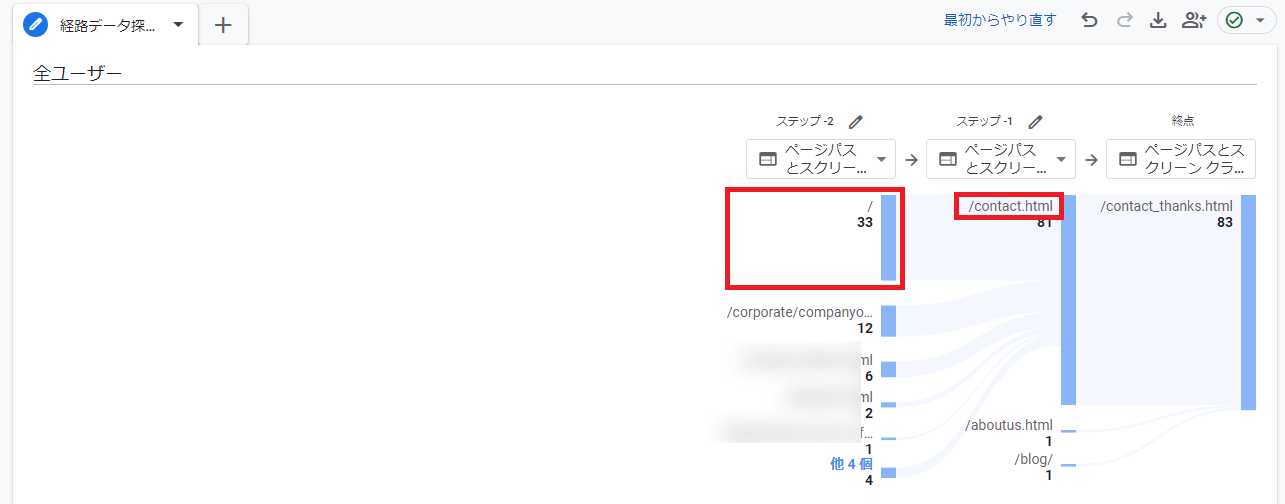Edit Step -1 with pencil icon
The width and height of the screenshot is (1285, 504).
click(x=1035, y=122)
